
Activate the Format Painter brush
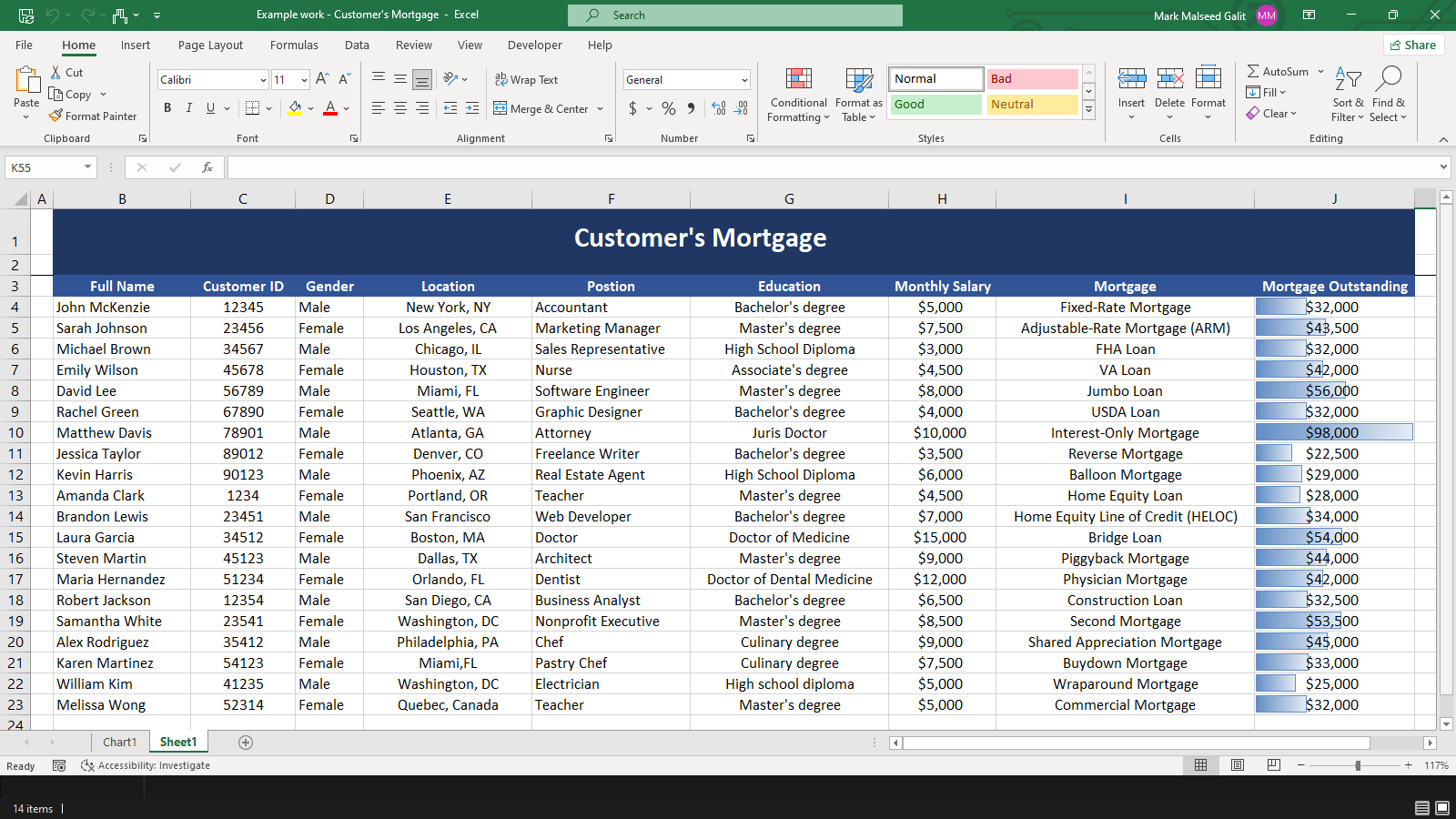tap(56, 116)
